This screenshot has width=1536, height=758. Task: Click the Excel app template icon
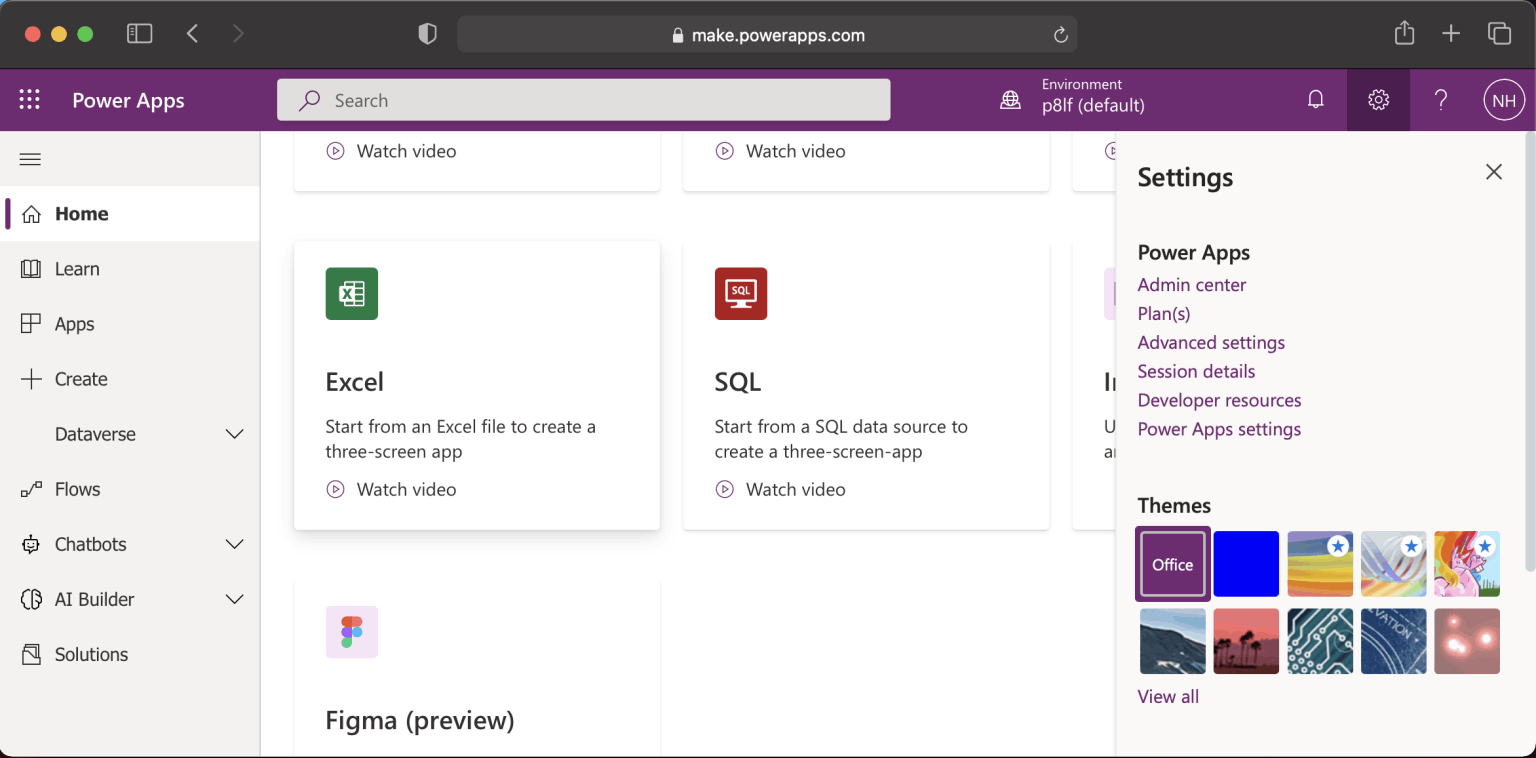(352, 293)
